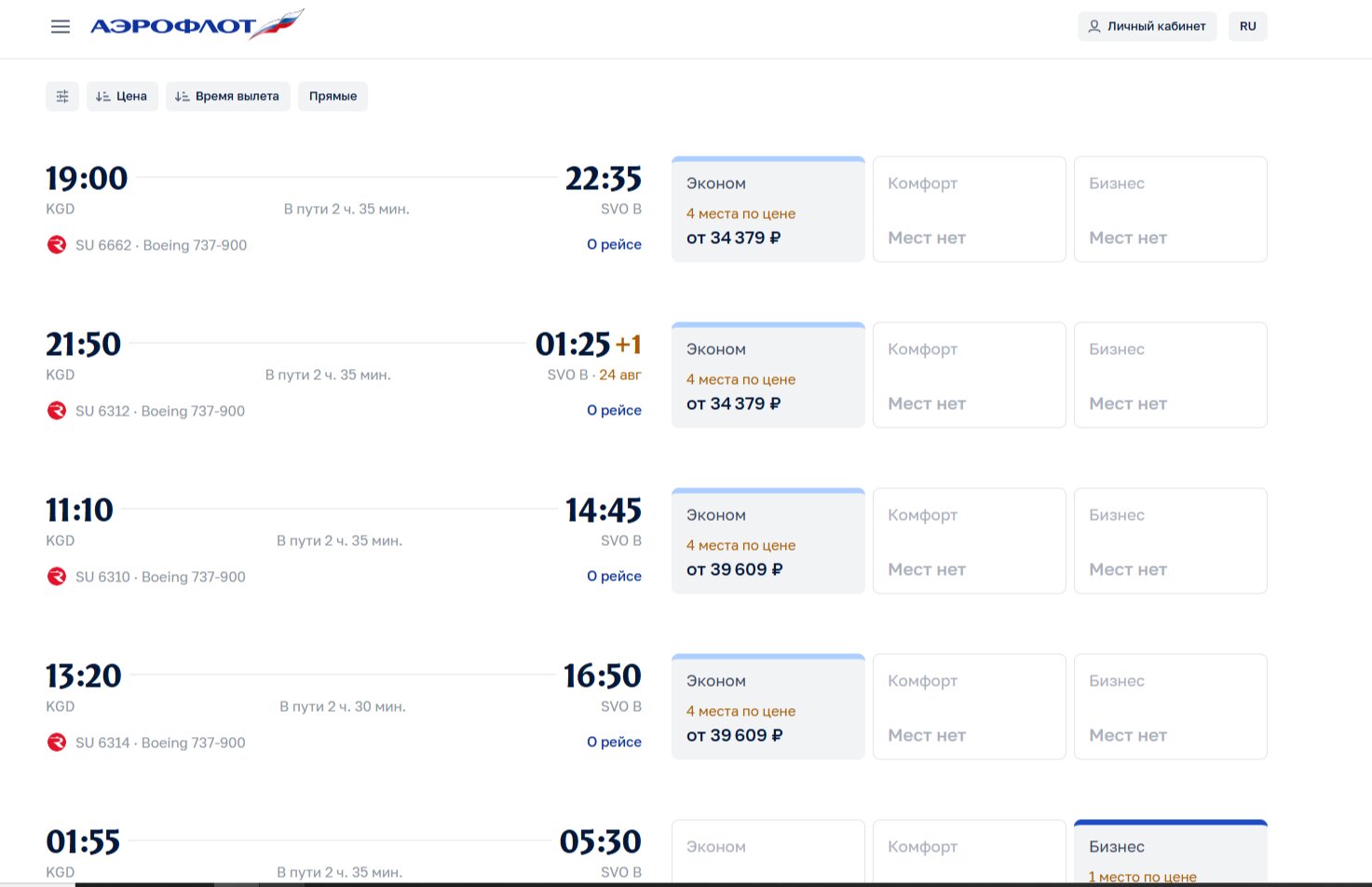
Task: Open О рейсе link for SU 6312
Action: click(x=614, y=410)
